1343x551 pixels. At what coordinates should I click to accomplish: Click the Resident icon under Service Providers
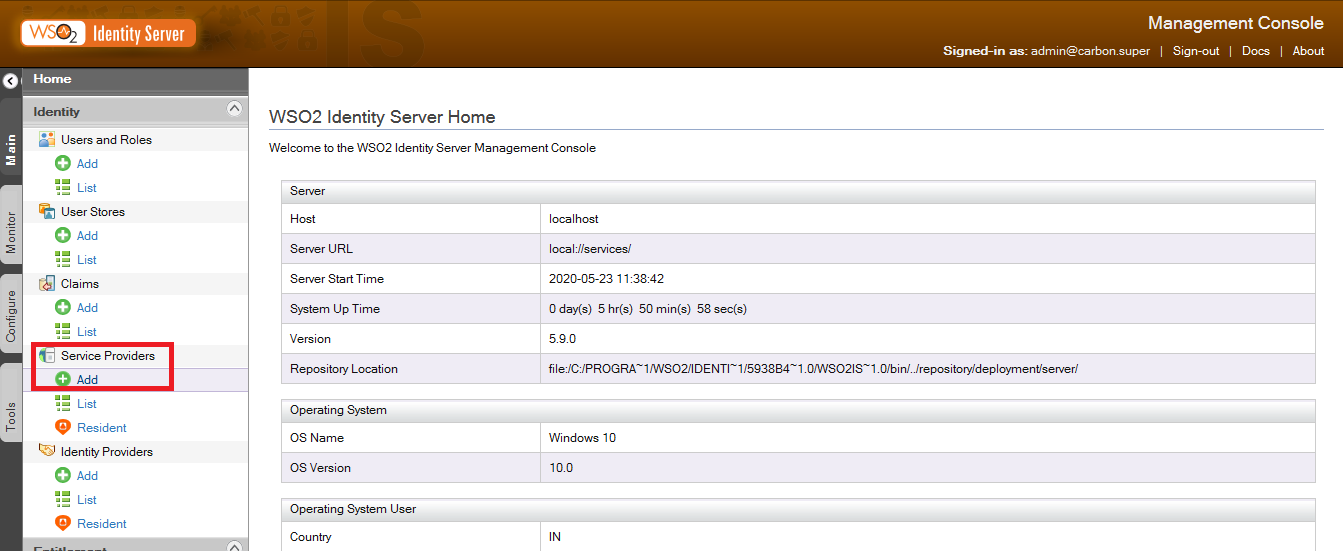[x=63, y=427]
